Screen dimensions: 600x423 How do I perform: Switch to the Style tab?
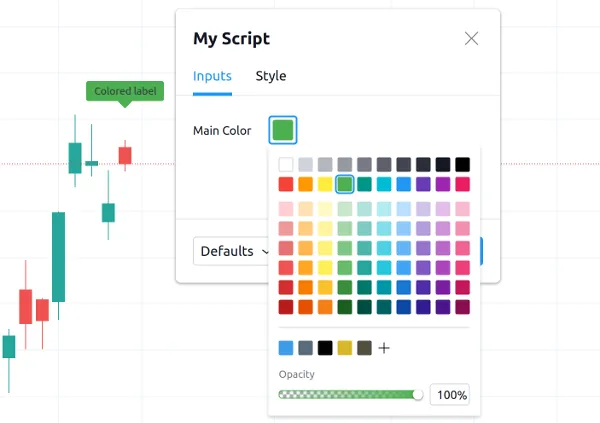(x=270, y=76)
